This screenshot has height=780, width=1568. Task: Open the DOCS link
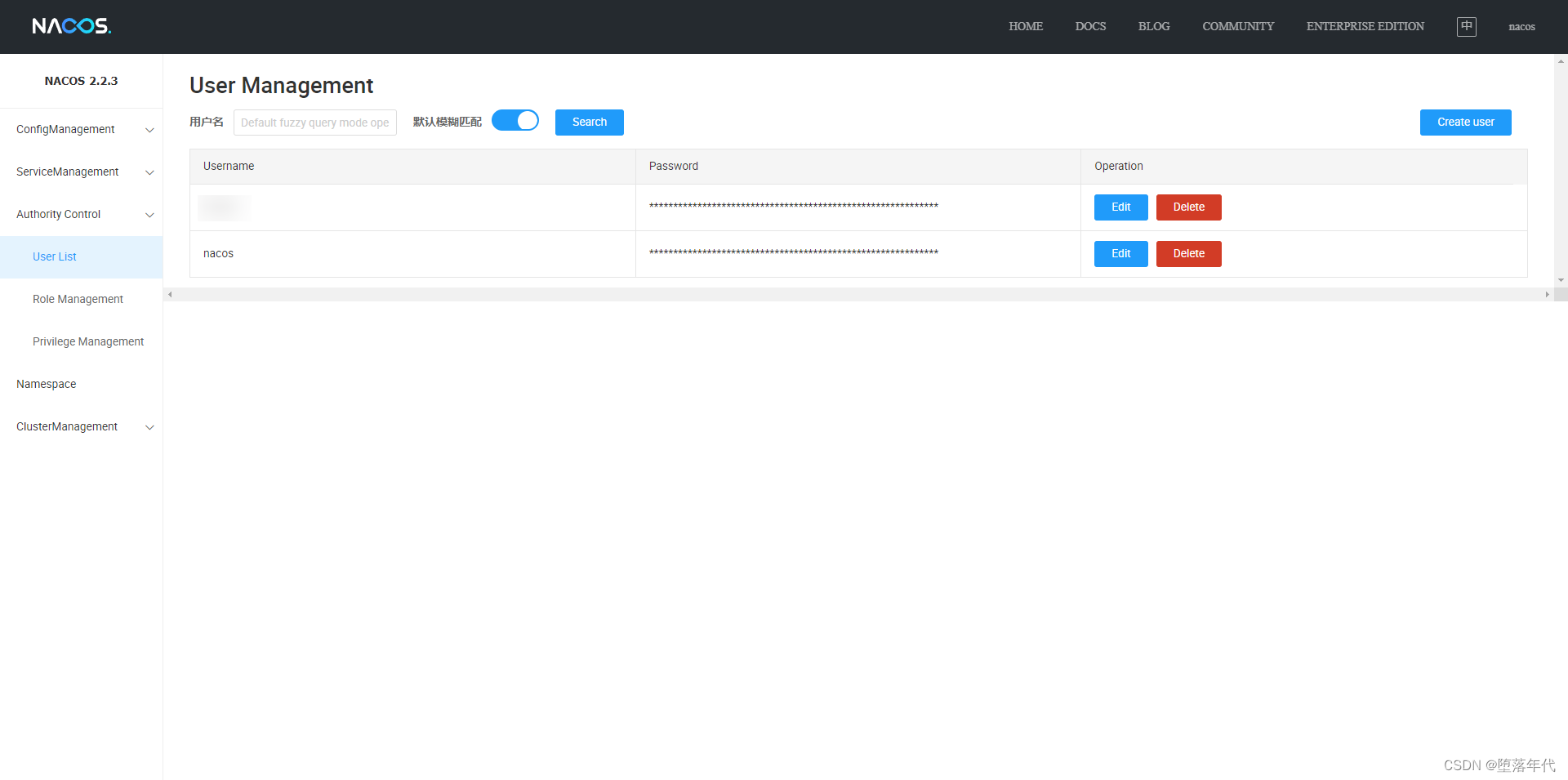pyautogui.click(x=1090, y=26)
